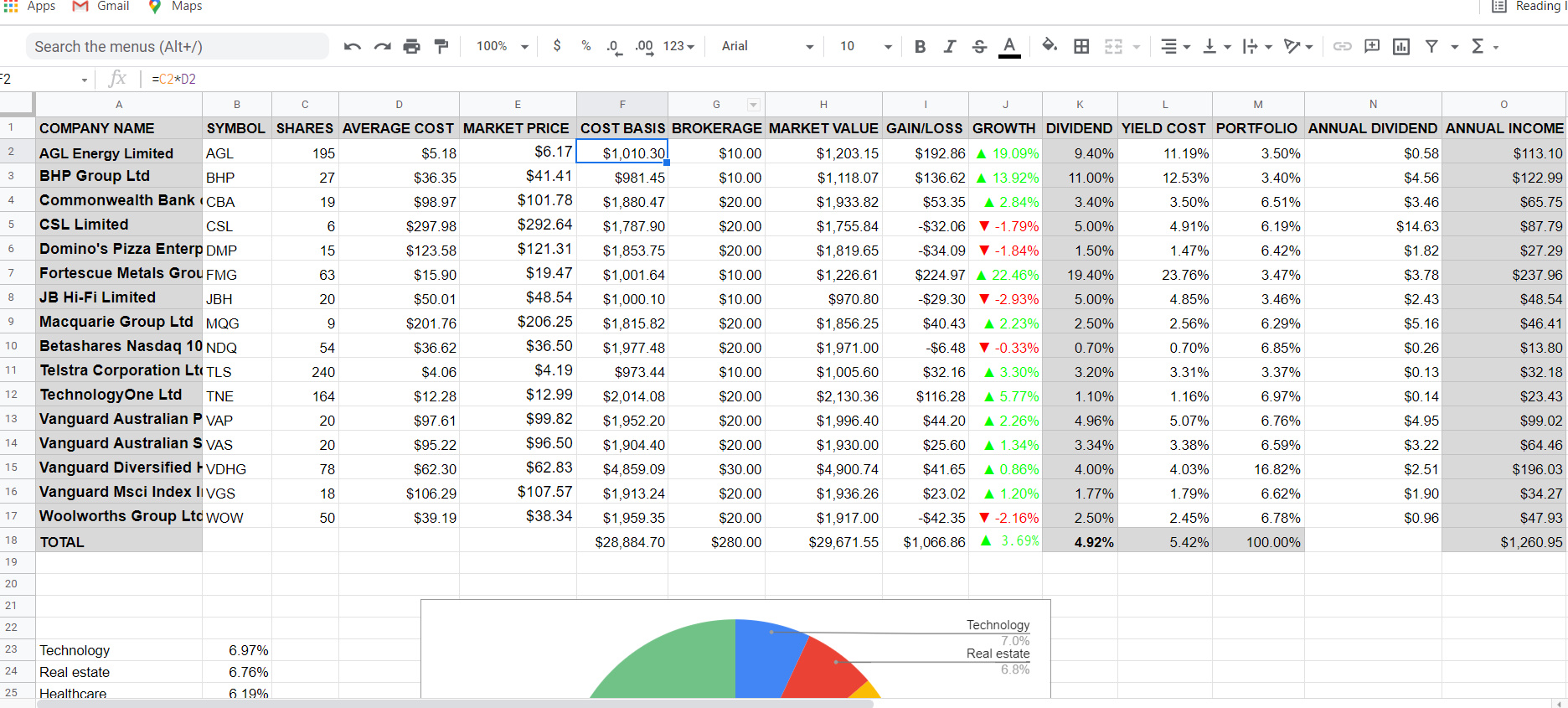This screenshot has width=1568, height=708.
Task: Open the zoom level dropdown
Action: (x=503, y=47)
